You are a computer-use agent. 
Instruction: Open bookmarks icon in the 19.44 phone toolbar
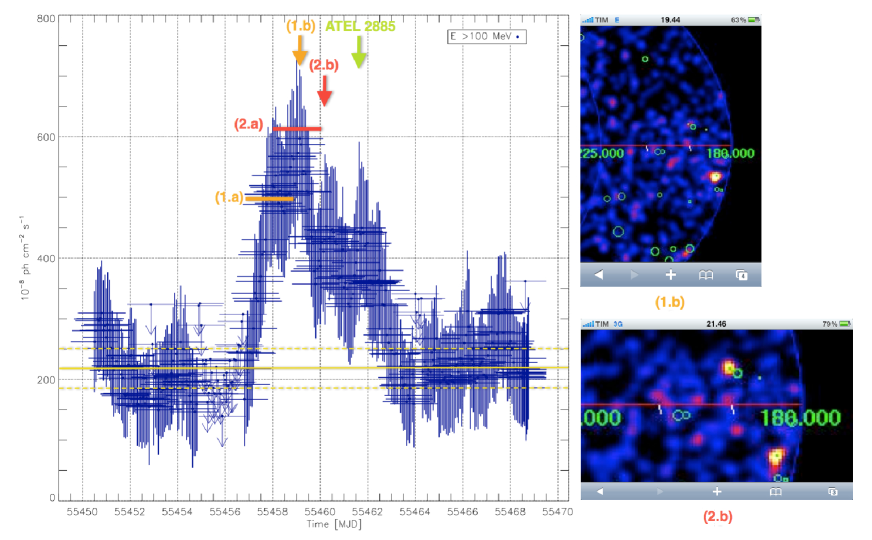point(706,275)
